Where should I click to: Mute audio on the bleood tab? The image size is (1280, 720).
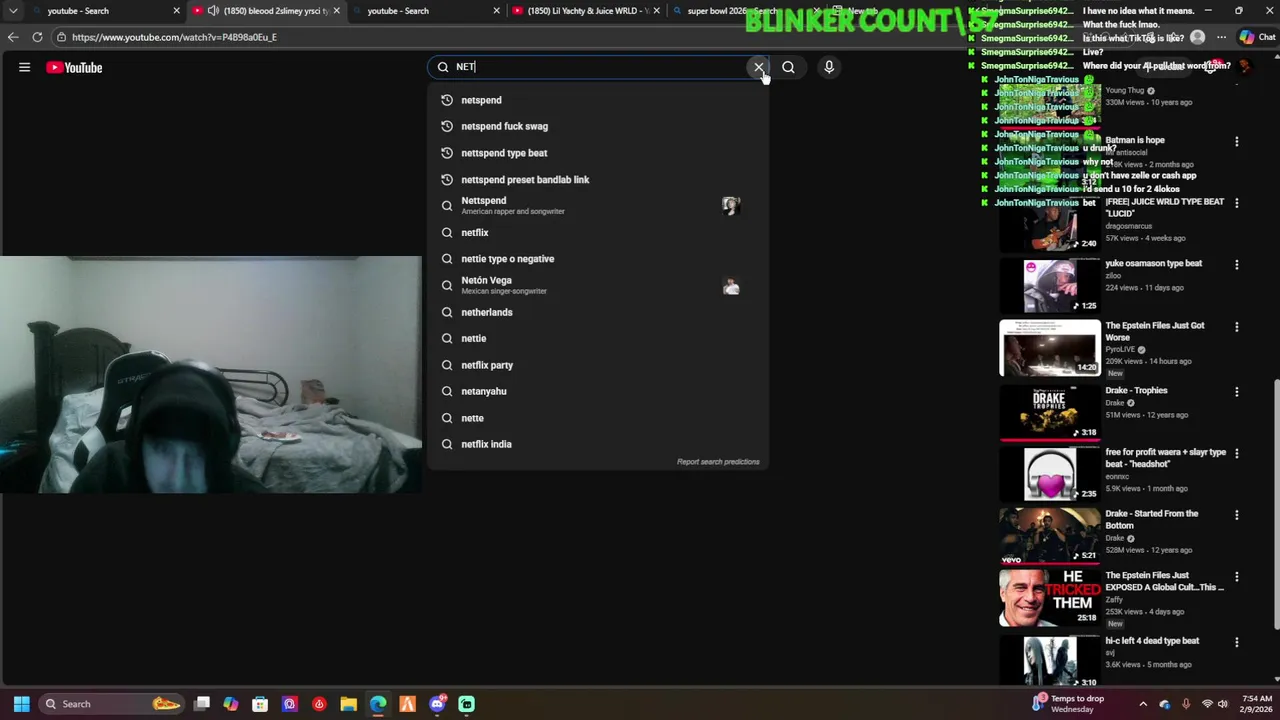point(212,11)
